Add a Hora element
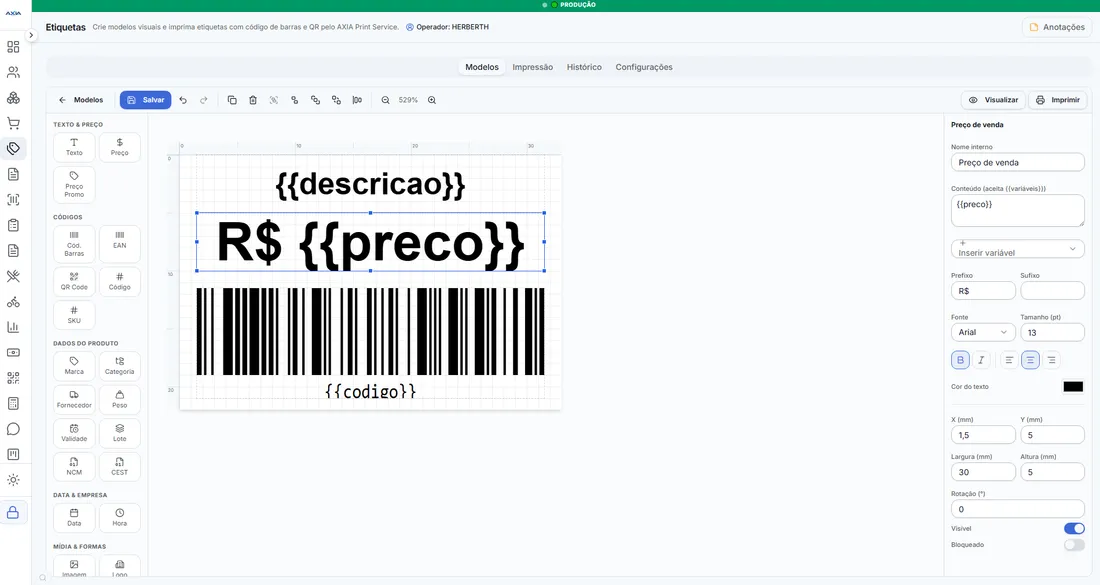 tap(120, 518)
